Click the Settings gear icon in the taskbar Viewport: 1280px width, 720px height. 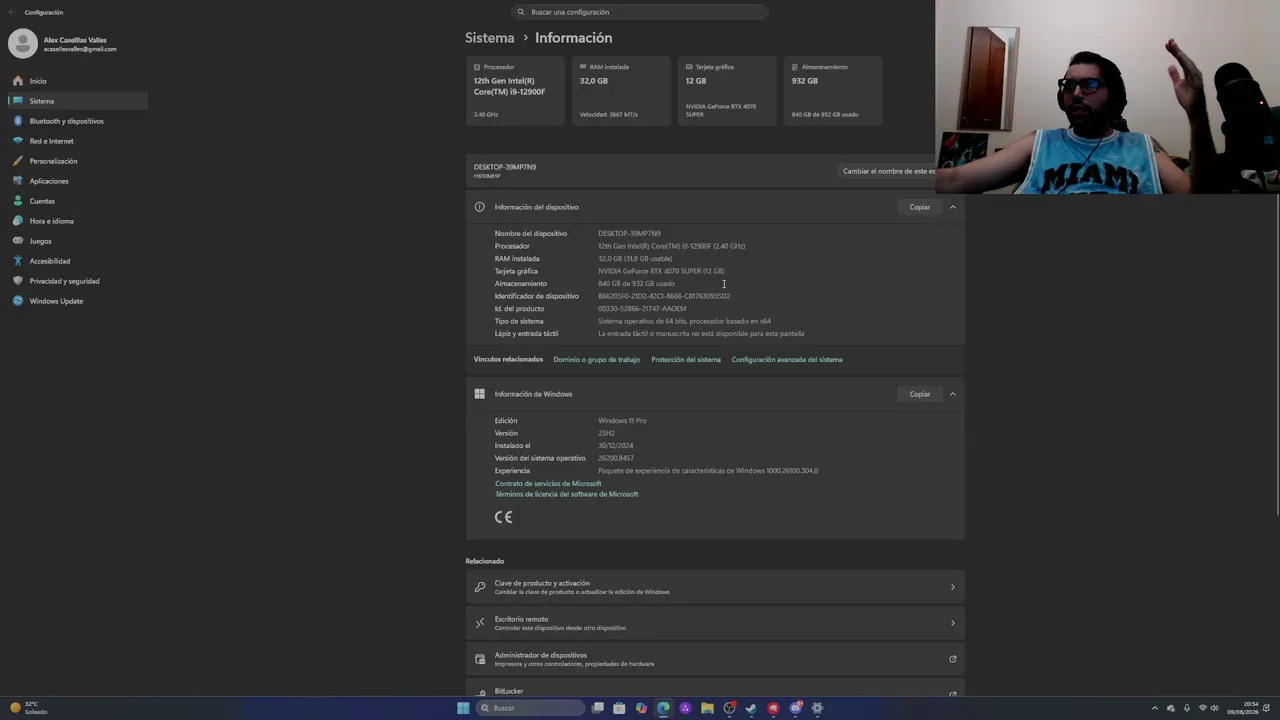tap(817, 708)
